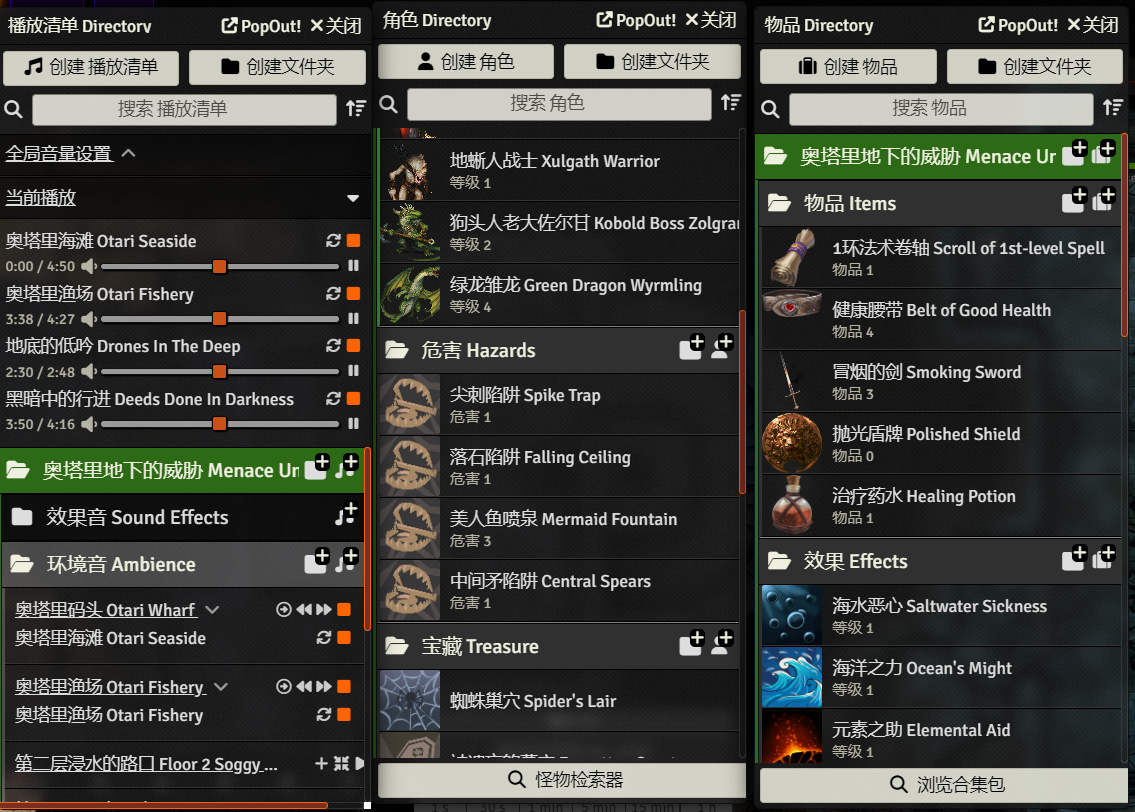The image size is (1135, 812).
Task: Create actor in Treasure folder
Action: click(722, 643)
